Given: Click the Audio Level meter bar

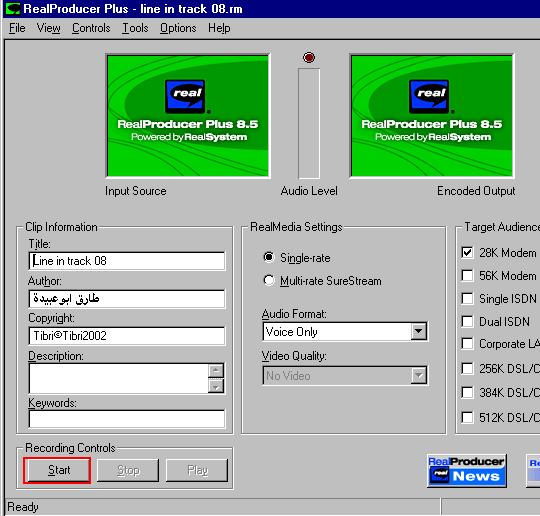Looking at the screenshot, I should pyautogui.click(x=309, y=123).
